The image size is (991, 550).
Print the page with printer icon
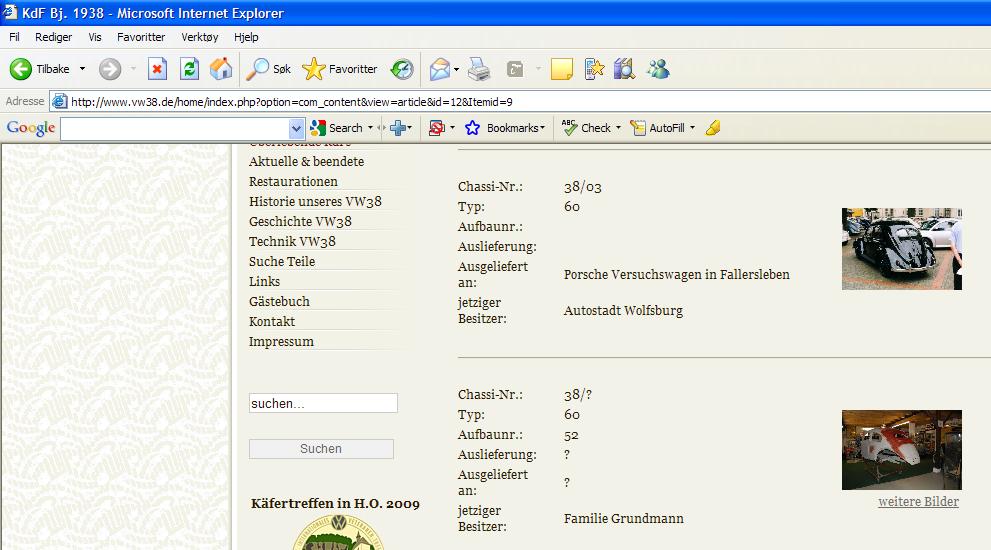click(x=479, y=69)
